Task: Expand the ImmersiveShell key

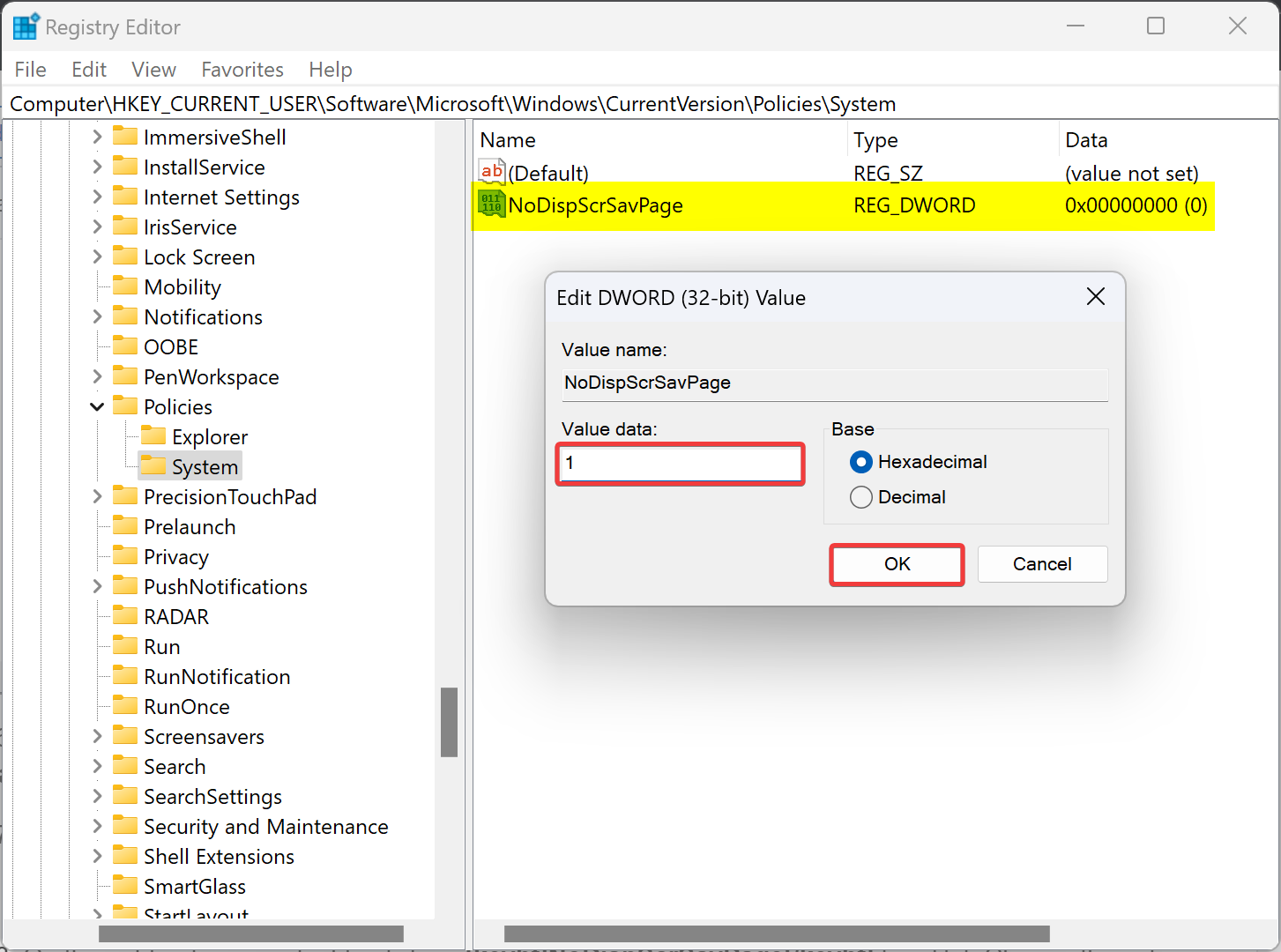Action: (97, 137)
